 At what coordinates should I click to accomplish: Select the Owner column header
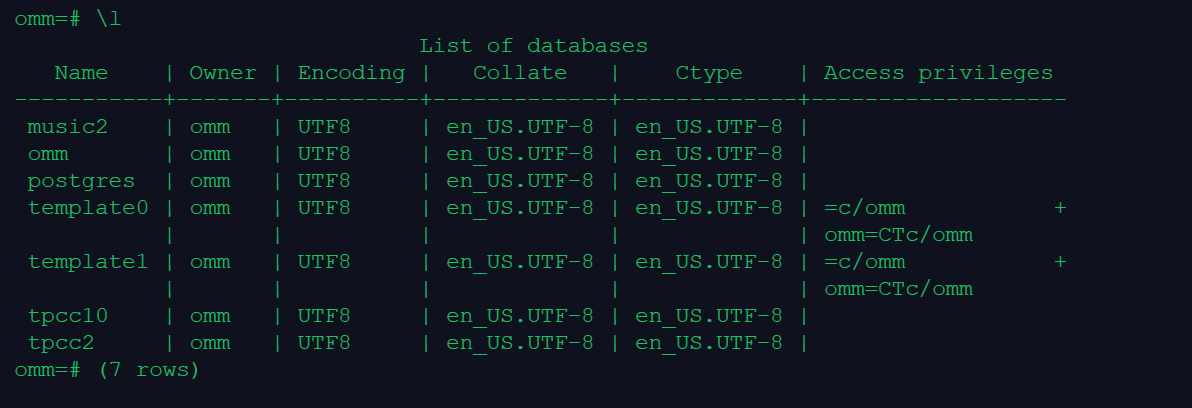coord(223,73)
